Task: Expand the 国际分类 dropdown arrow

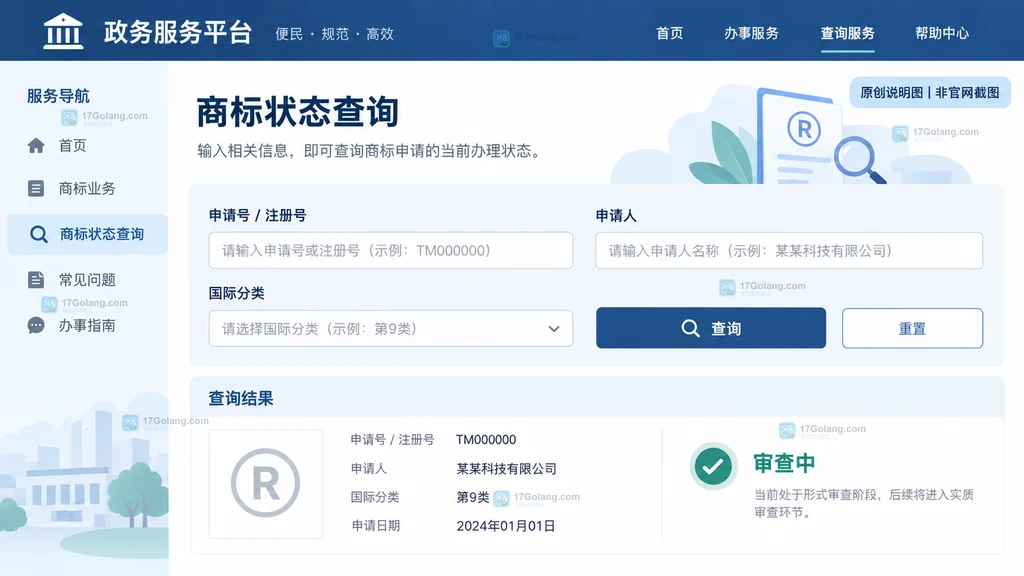Action: (554, 328)
